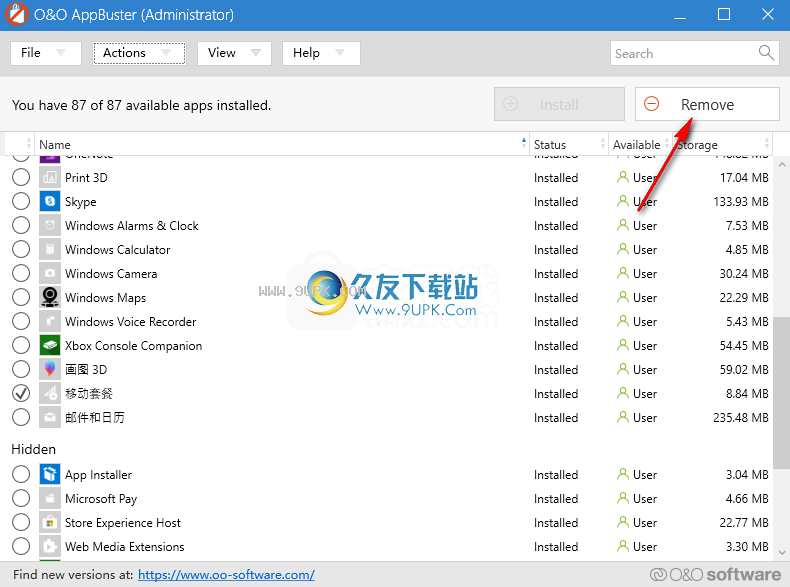Sort the list by Storage column

point(722,145)
